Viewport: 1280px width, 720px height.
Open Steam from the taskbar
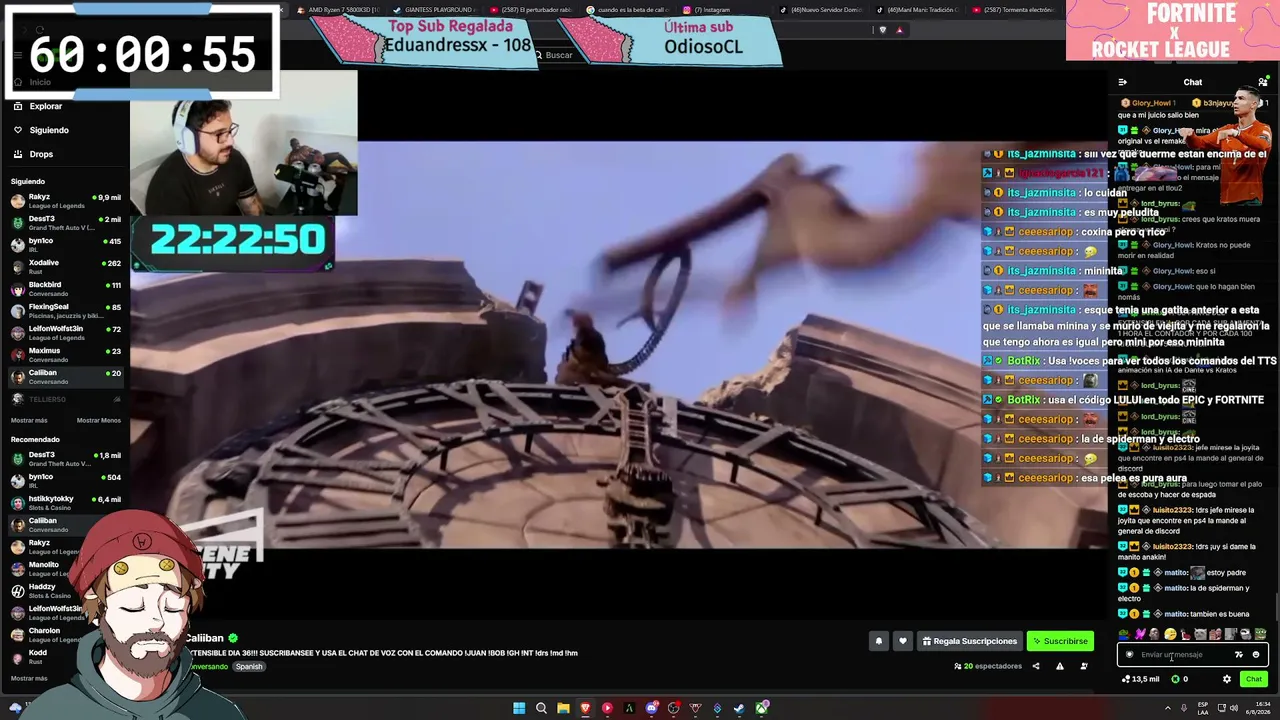pos(739,708)
